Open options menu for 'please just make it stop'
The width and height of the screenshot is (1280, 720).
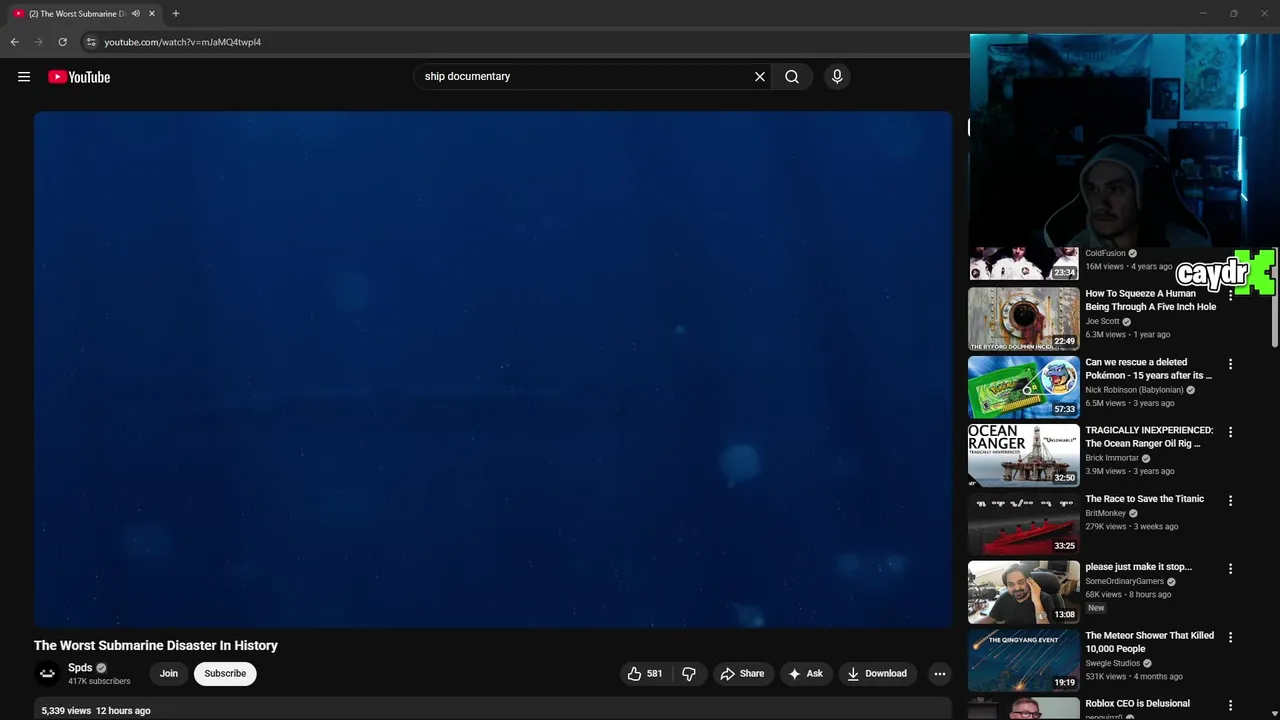pyautogui.click(x=1231, y=568)
